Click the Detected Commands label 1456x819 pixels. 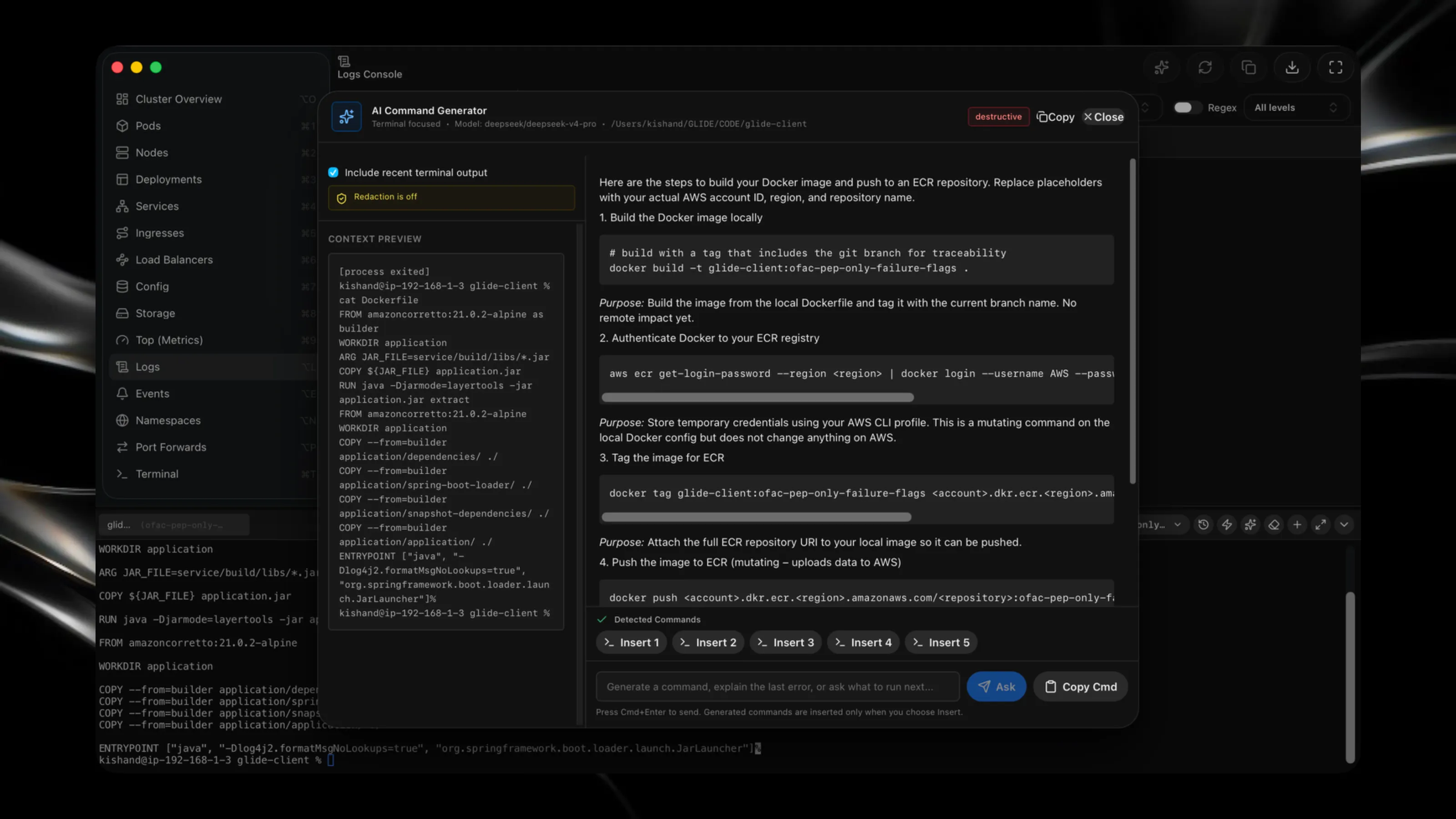point(657,619)
